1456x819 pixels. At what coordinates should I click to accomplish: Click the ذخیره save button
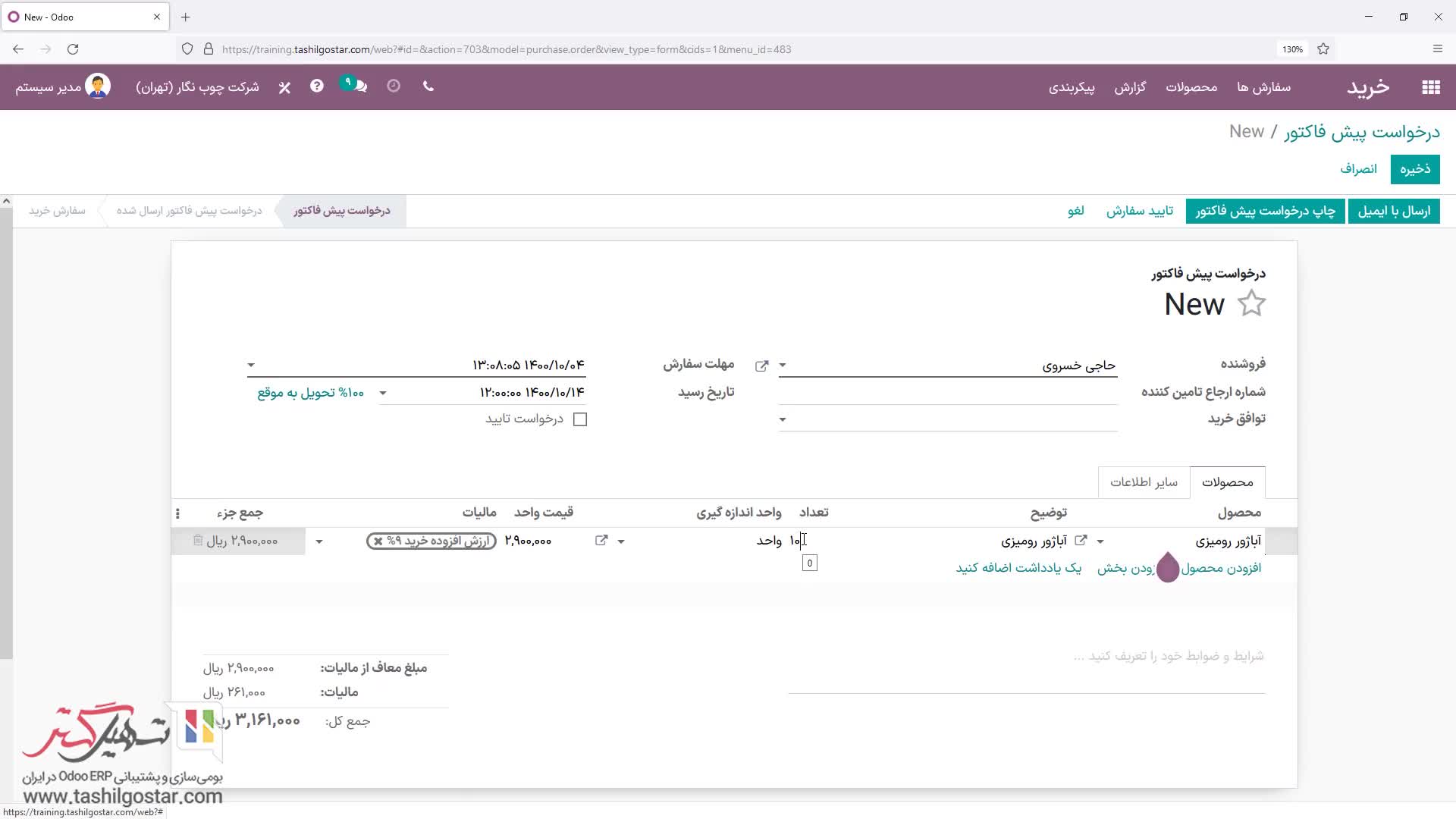pos(1414,169)
